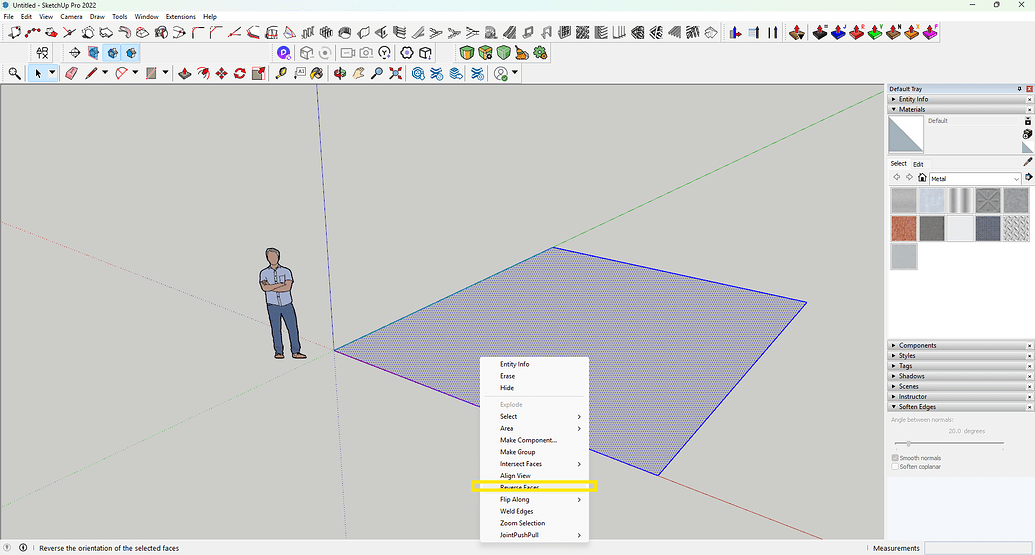Viewport: 1035px width, 555px height.
Task: Choose the Rotate tool
Action: click(240, 73)
